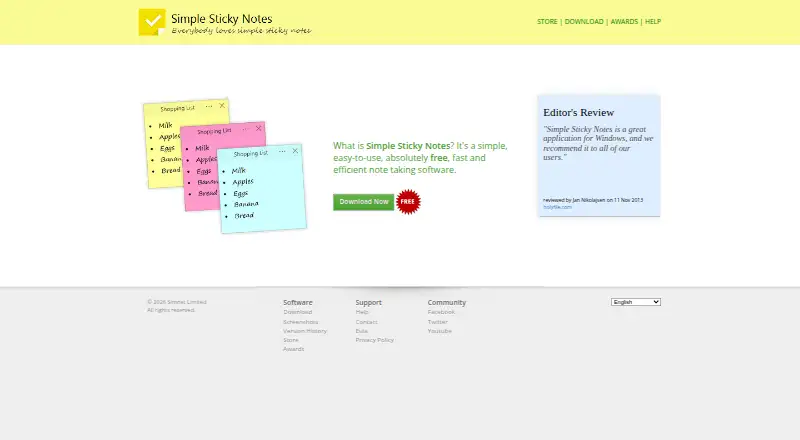Viewport: 800px width, 440px height.
Task: Click the green Download Now button
Action: point(364,202)
